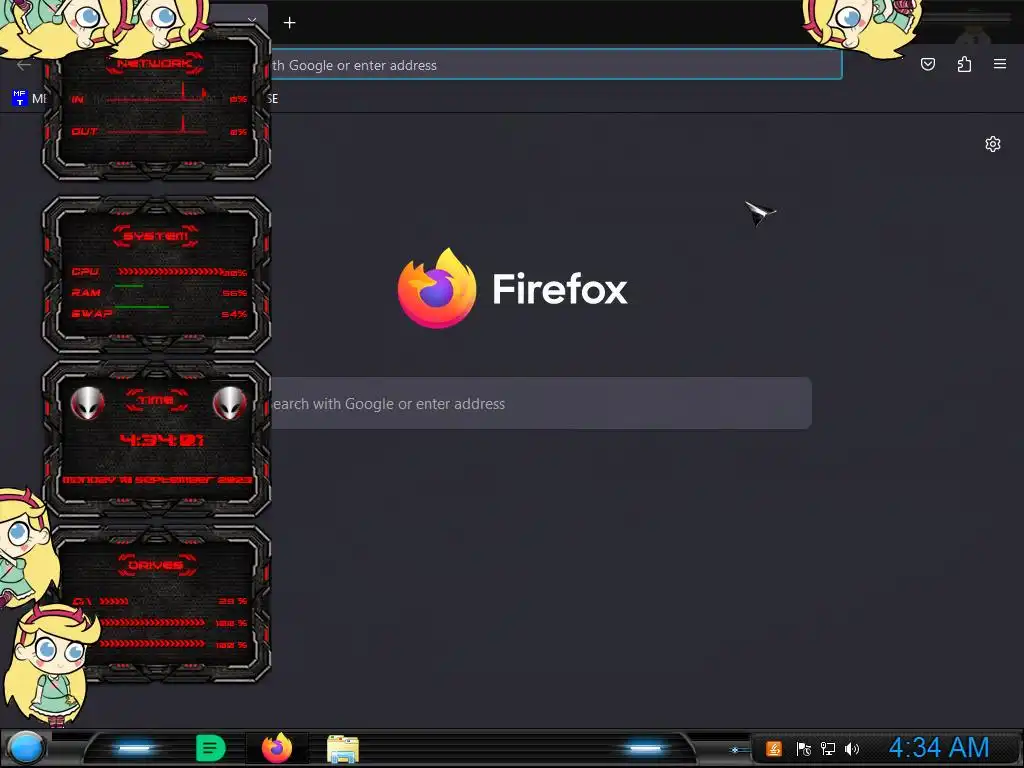Open the Action Center flag tray icon

click(803, 748)
